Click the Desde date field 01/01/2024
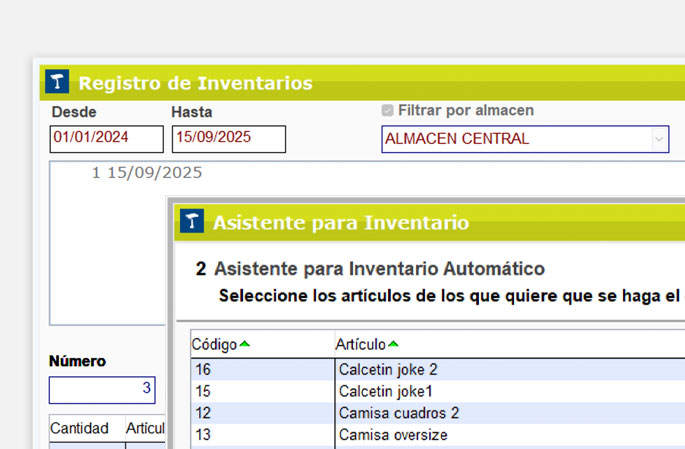 107,139
